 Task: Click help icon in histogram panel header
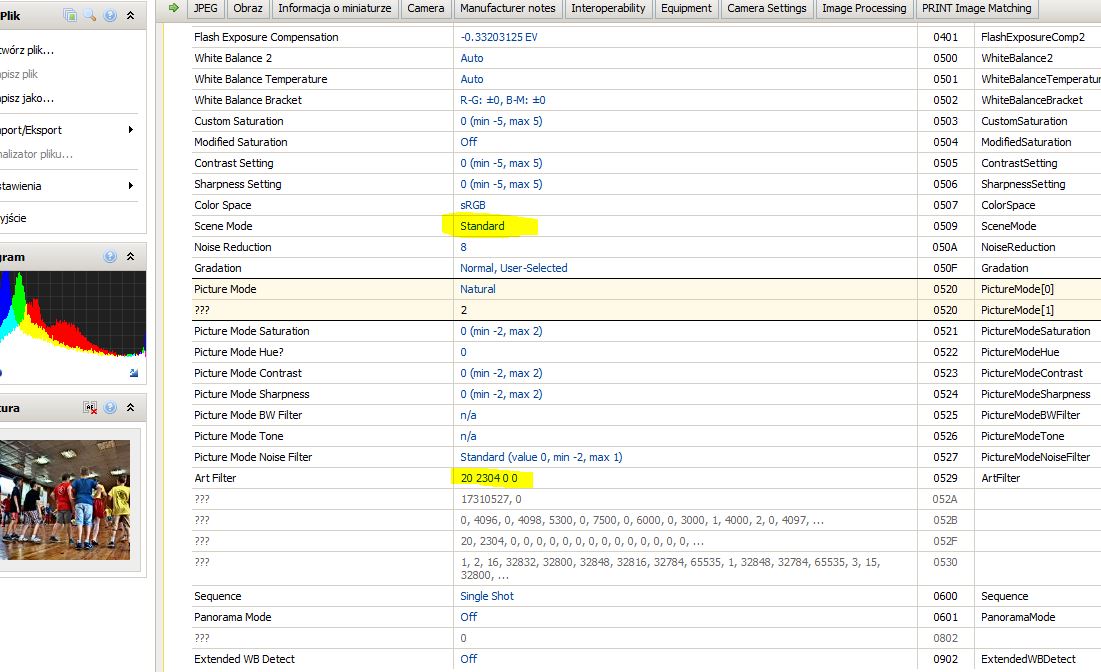click(110, 257)
